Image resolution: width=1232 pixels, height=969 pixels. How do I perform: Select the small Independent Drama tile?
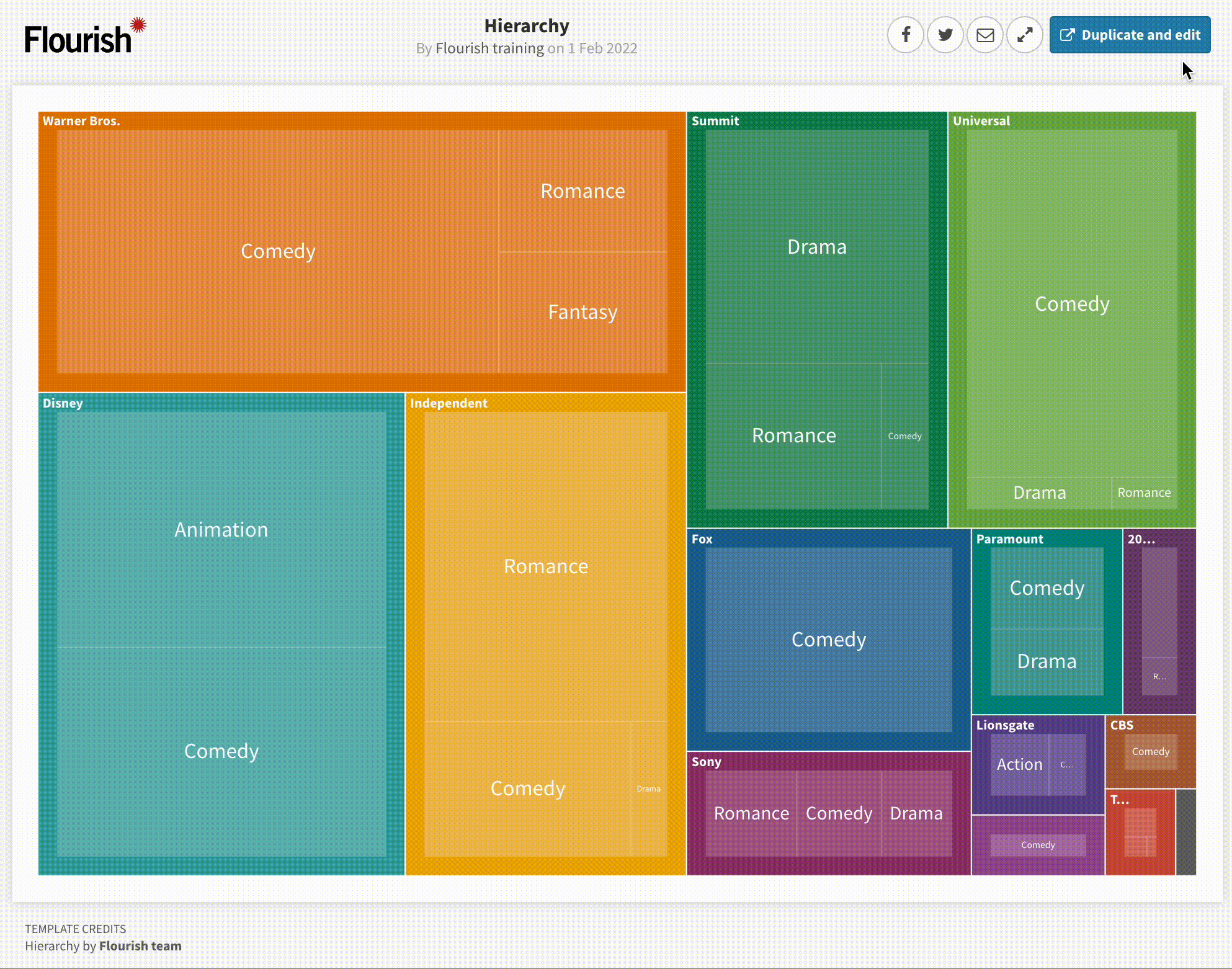click(649, 788)
